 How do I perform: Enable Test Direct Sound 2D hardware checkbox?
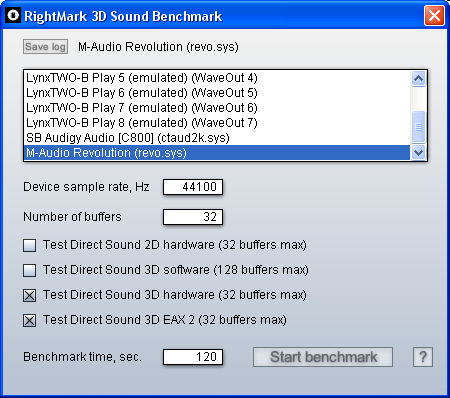click(29, 245)
